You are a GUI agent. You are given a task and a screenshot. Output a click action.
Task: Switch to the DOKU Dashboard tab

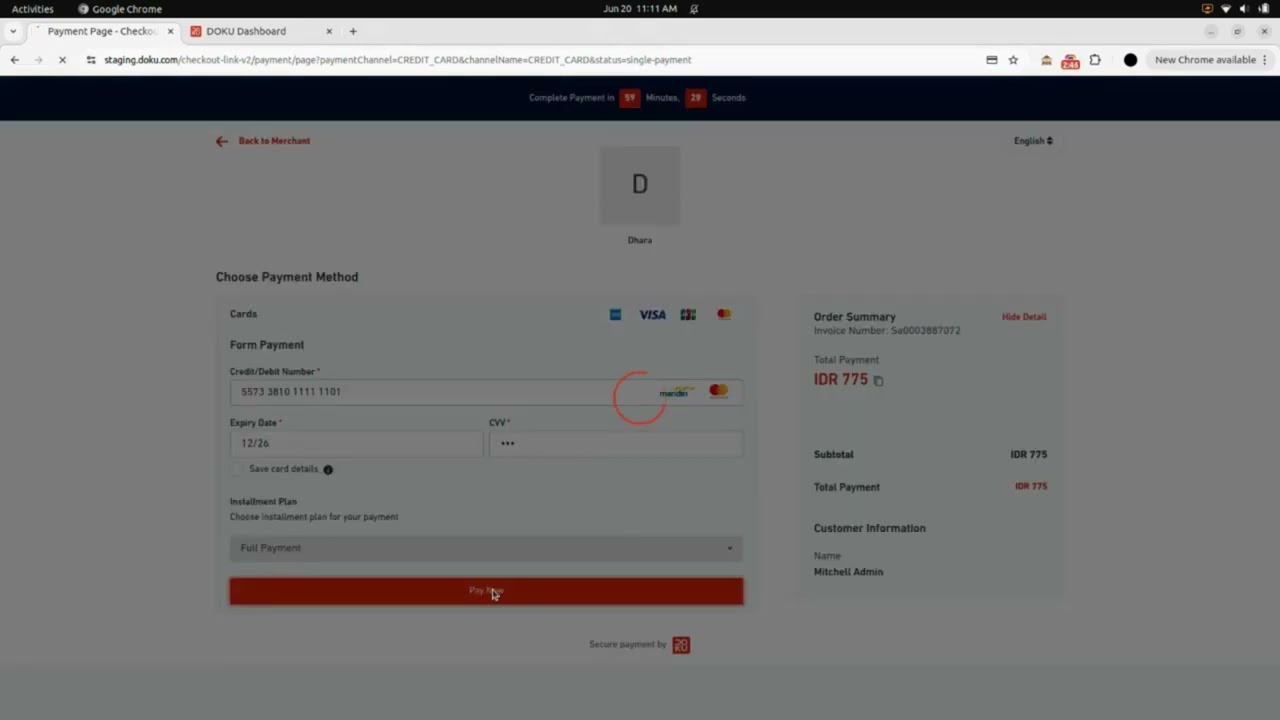click(x=260, y=31)
